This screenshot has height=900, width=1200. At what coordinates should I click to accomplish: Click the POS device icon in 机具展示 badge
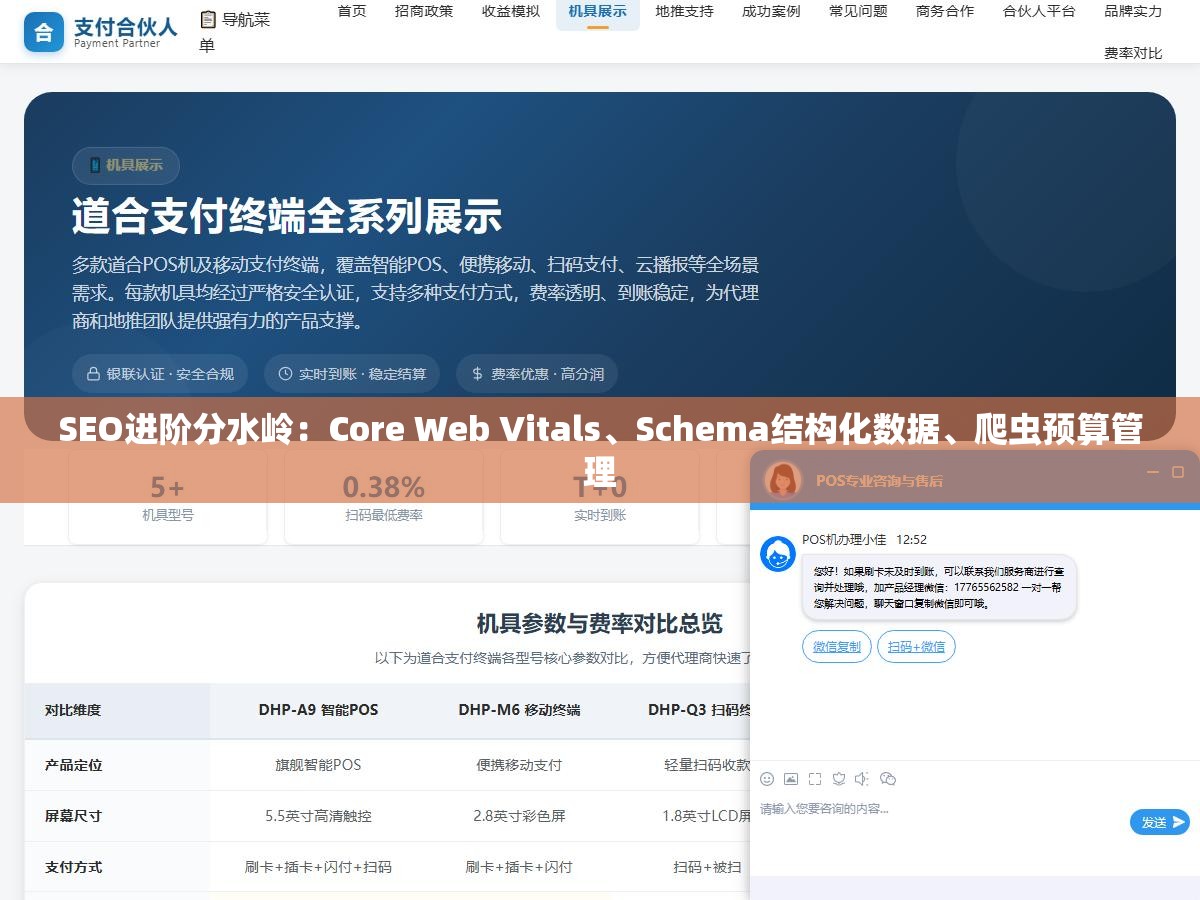pos(96,165)
